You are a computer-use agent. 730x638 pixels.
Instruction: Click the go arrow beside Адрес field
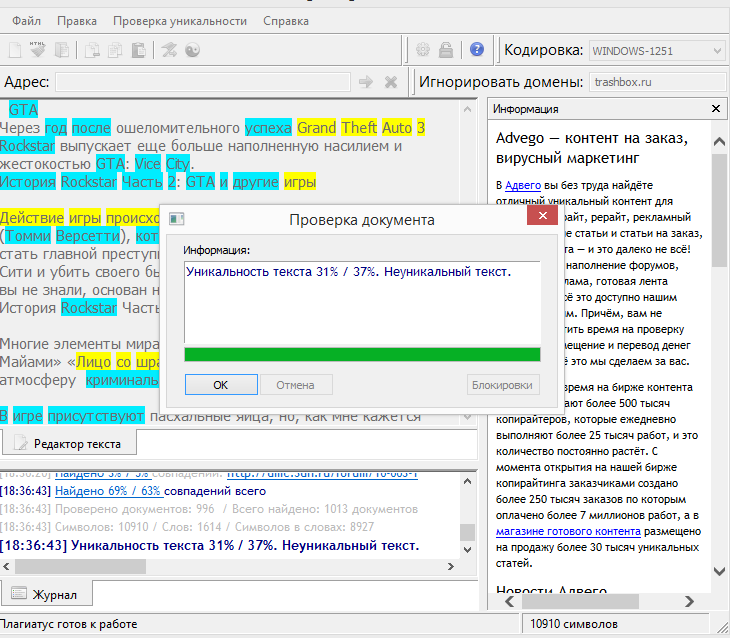[x=366, y=82]
